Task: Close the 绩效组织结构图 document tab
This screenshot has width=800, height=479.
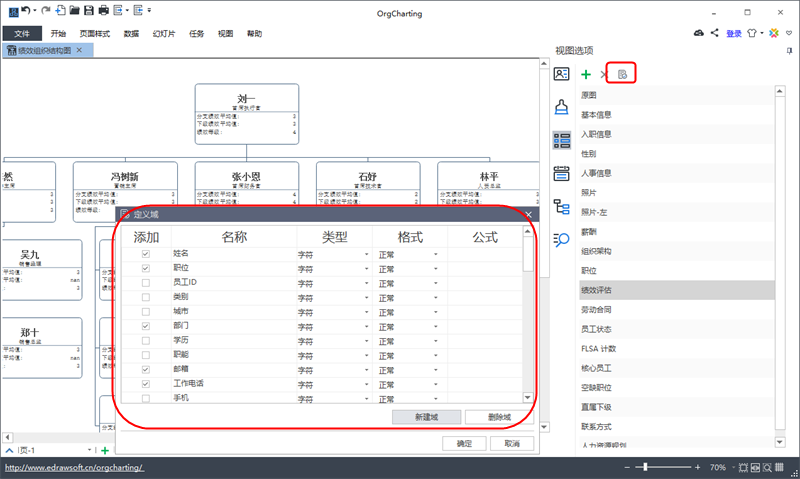Action: (x=79, y=50)
